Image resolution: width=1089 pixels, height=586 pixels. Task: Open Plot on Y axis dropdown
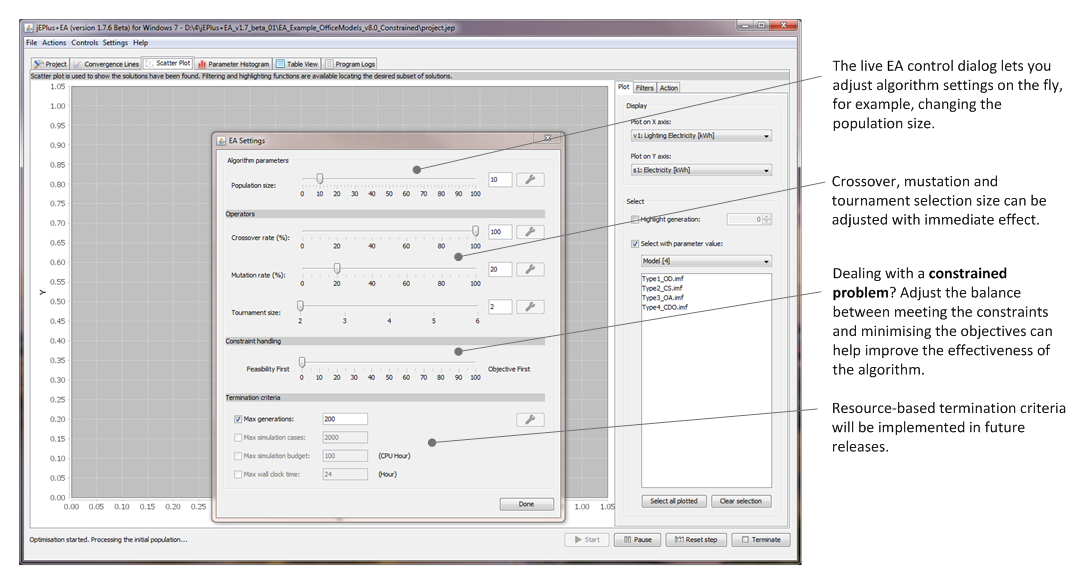(701, 170)
